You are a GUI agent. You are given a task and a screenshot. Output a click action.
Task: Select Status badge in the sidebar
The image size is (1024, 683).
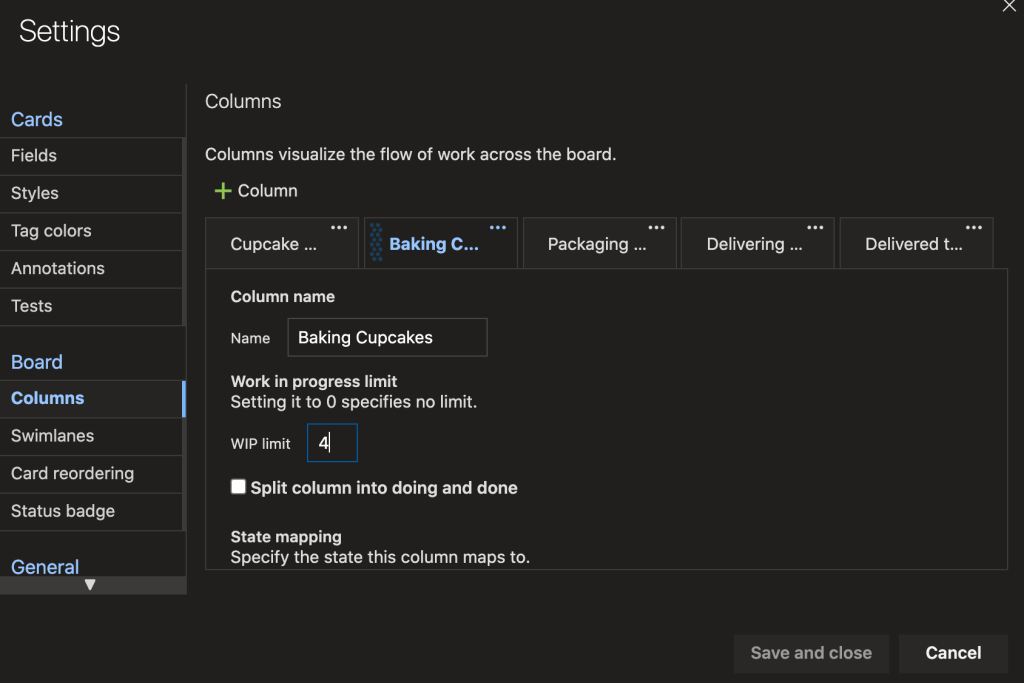click(x=63, y=511)
